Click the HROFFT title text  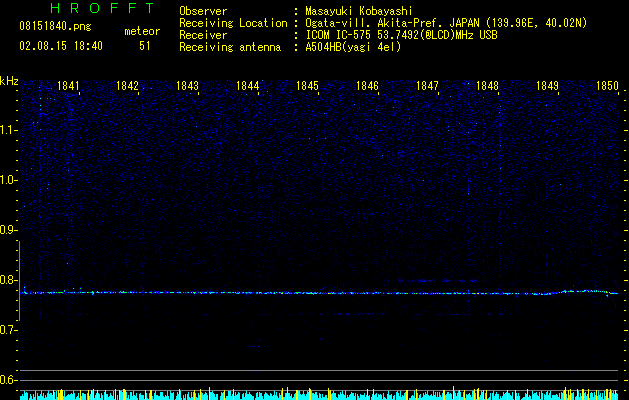coord(102,8)
